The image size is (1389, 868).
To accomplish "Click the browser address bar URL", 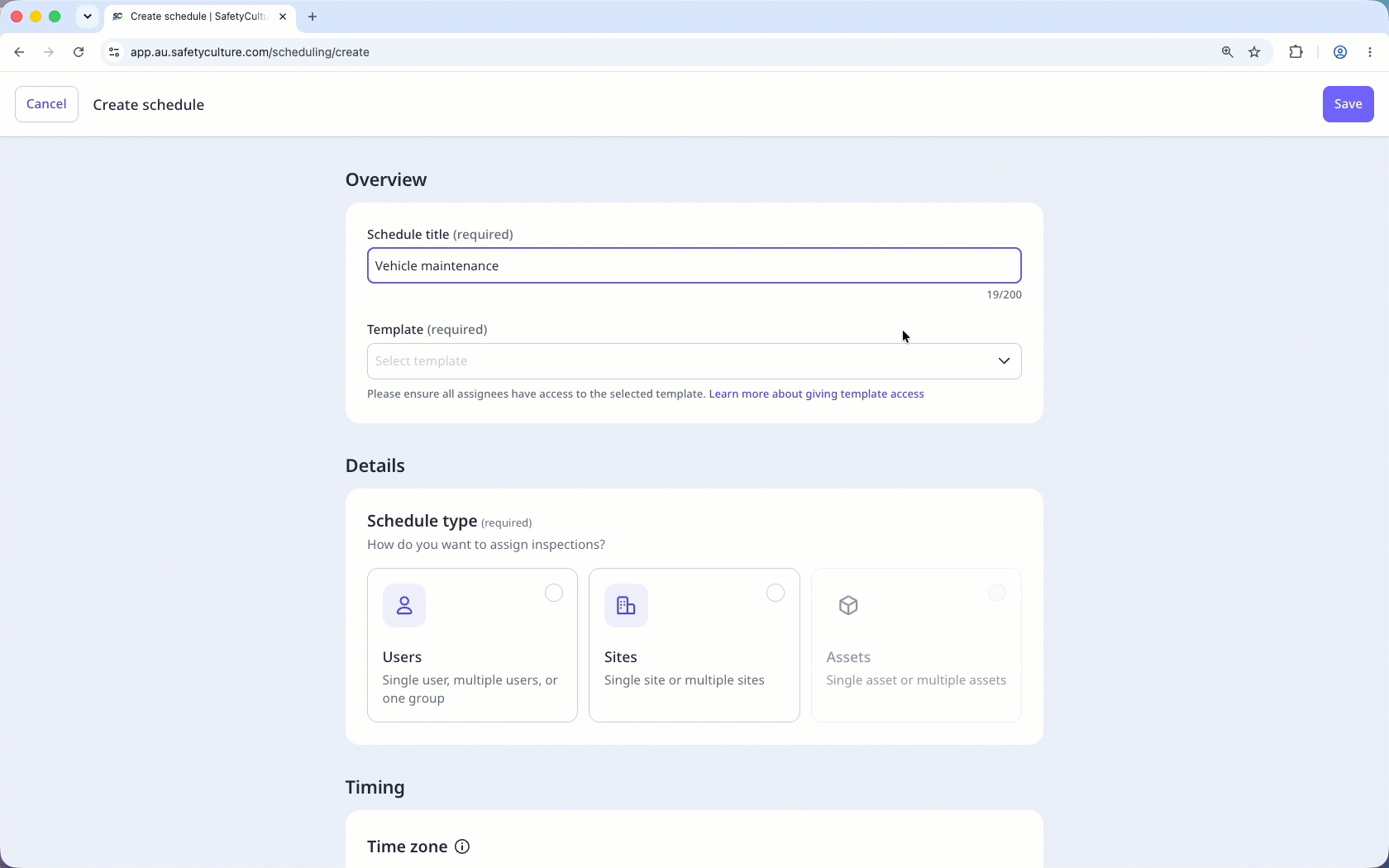I will (250, 52).
